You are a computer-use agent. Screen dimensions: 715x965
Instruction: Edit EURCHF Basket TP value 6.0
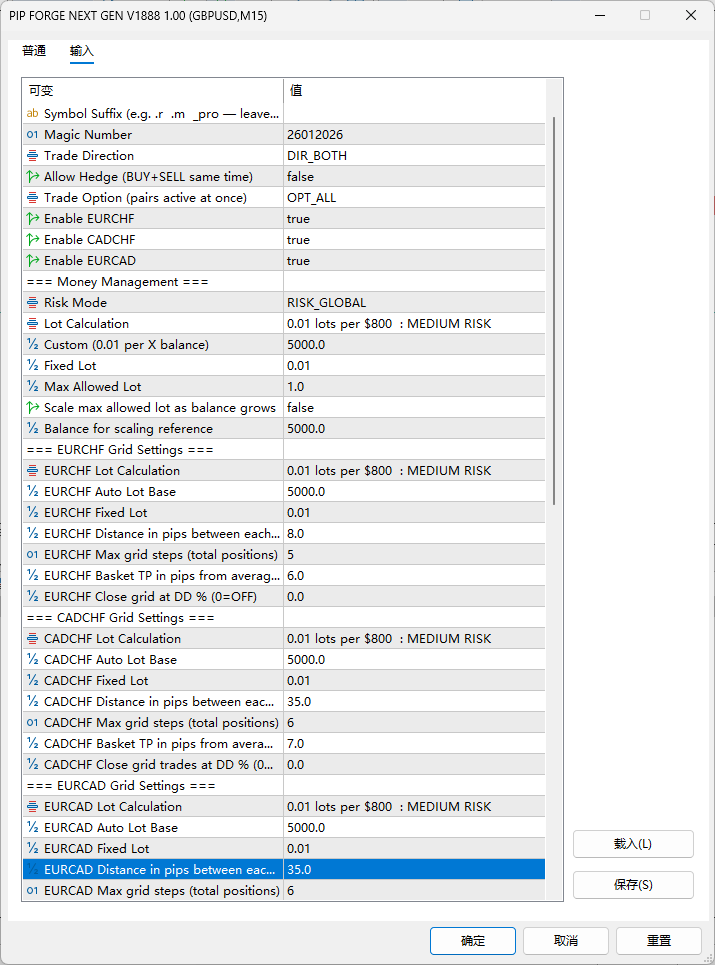(x=414, y=575)
